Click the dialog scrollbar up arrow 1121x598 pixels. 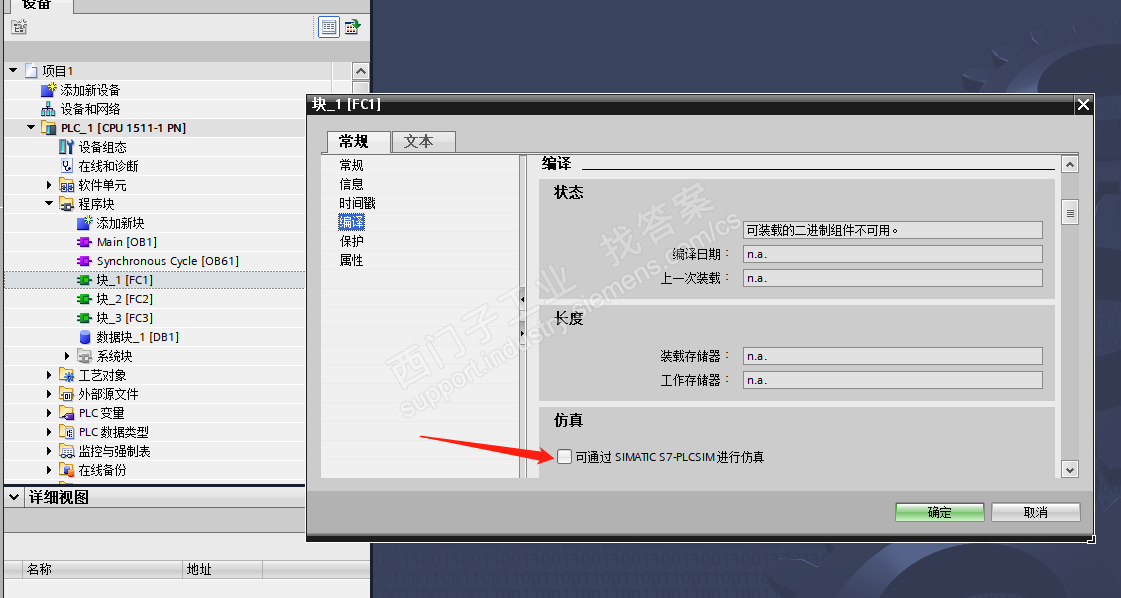pos(1070,165)
